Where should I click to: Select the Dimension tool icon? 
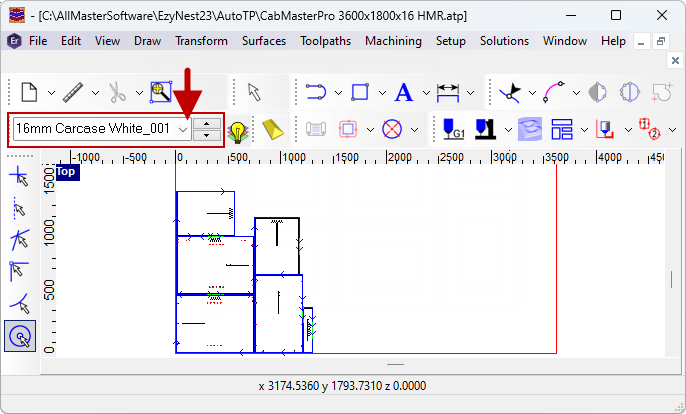coord(448,93)
